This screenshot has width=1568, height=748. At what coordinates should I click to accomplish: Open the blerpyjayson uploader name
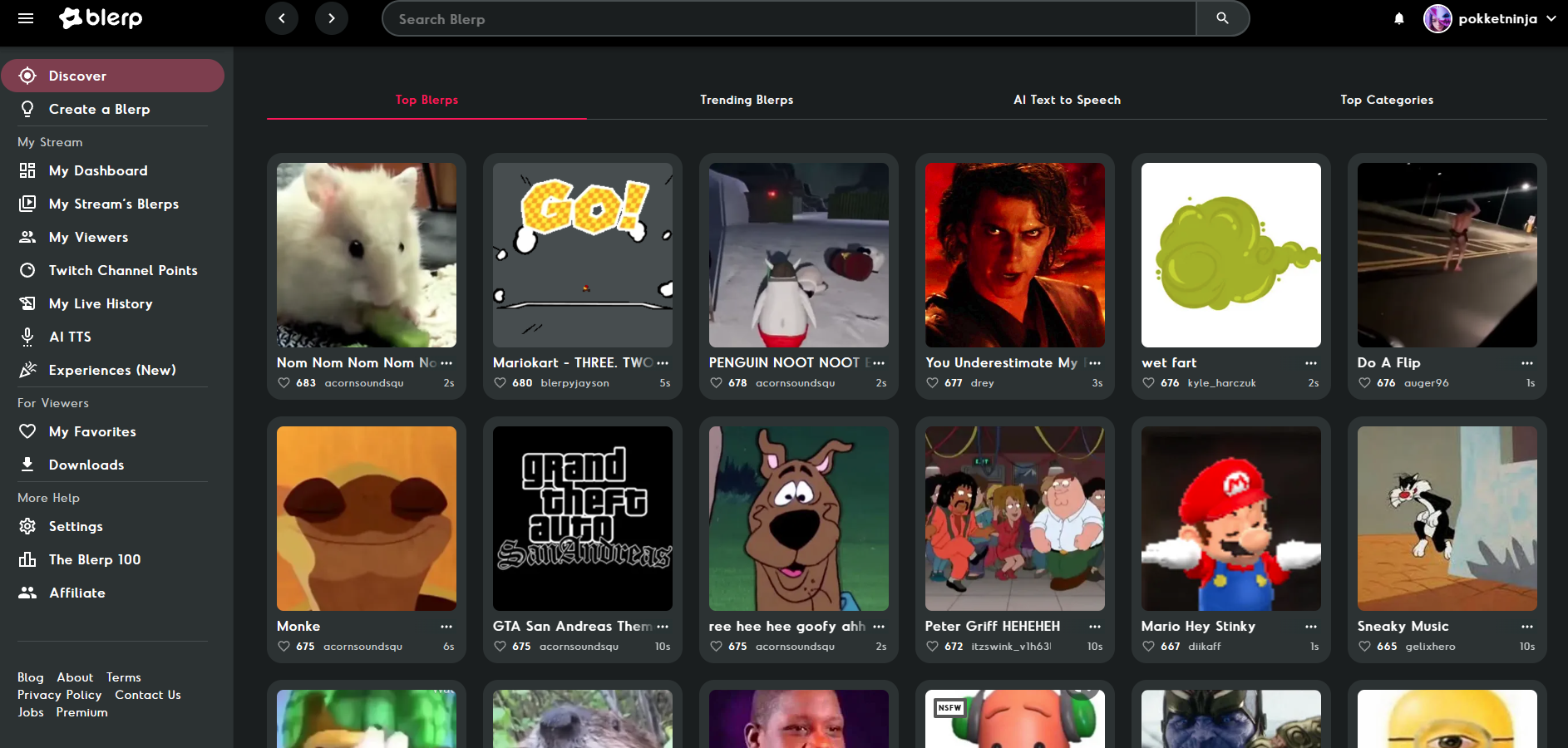(x=574, y=383)
